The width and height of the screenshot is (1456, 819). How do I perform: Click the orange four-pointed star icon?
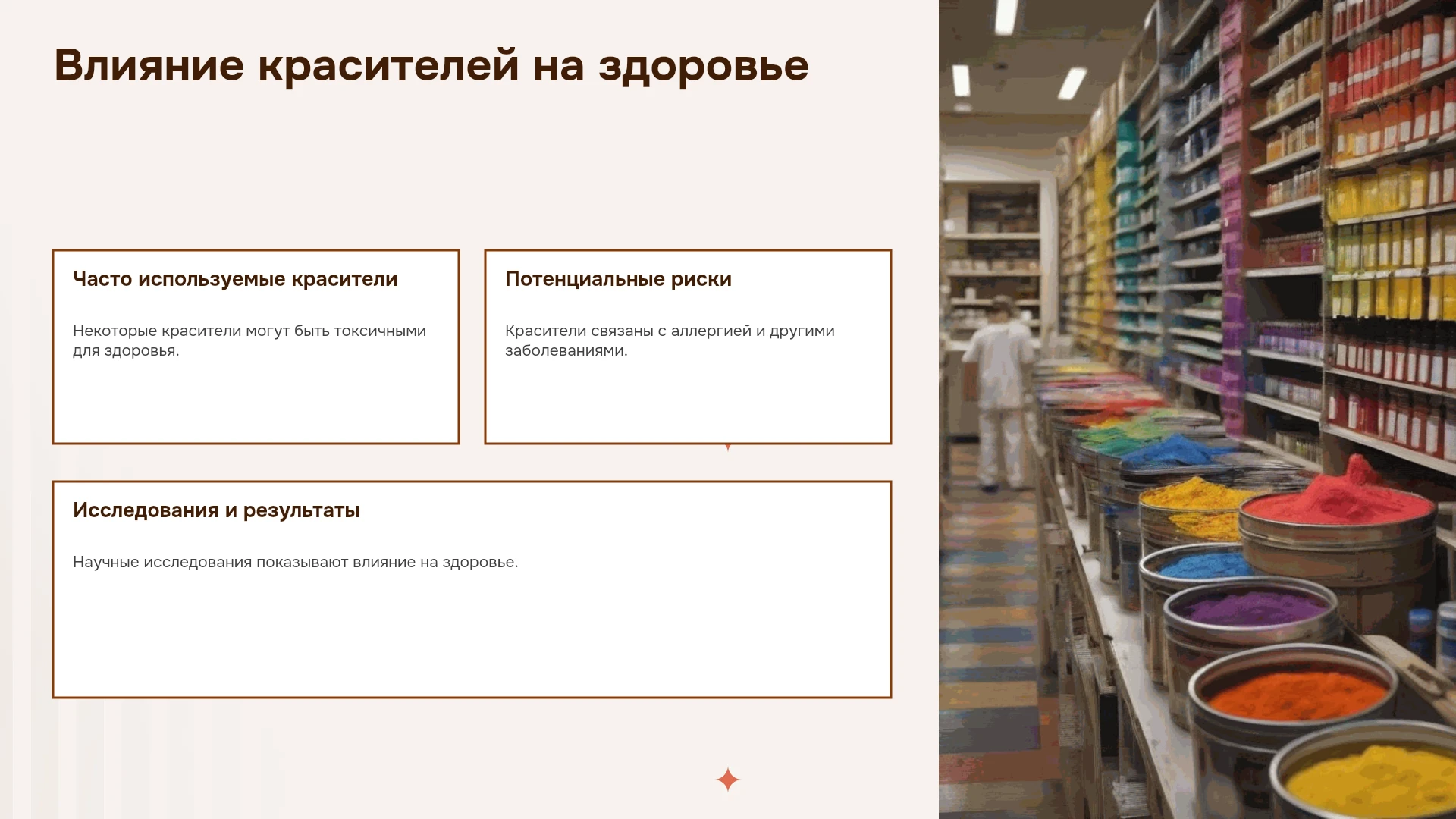click(x=727, y=780)
